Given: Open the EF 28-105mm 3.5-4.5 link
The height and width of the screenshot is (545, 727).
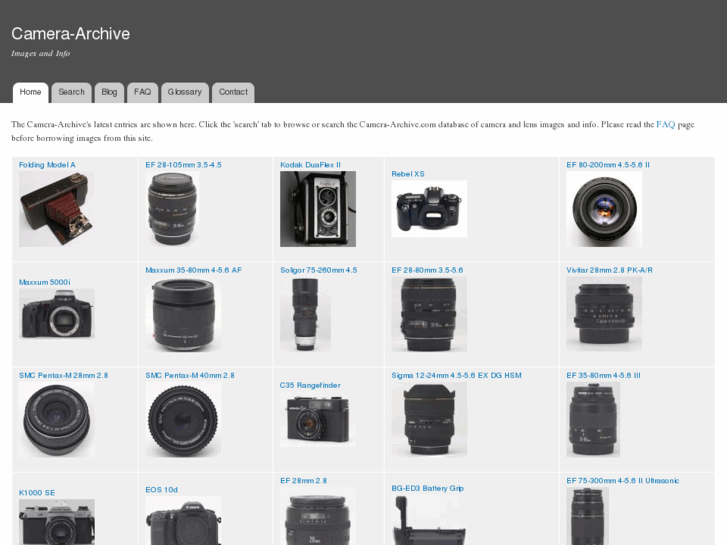Looking at the screenshot, I should [x=183, y=165].
